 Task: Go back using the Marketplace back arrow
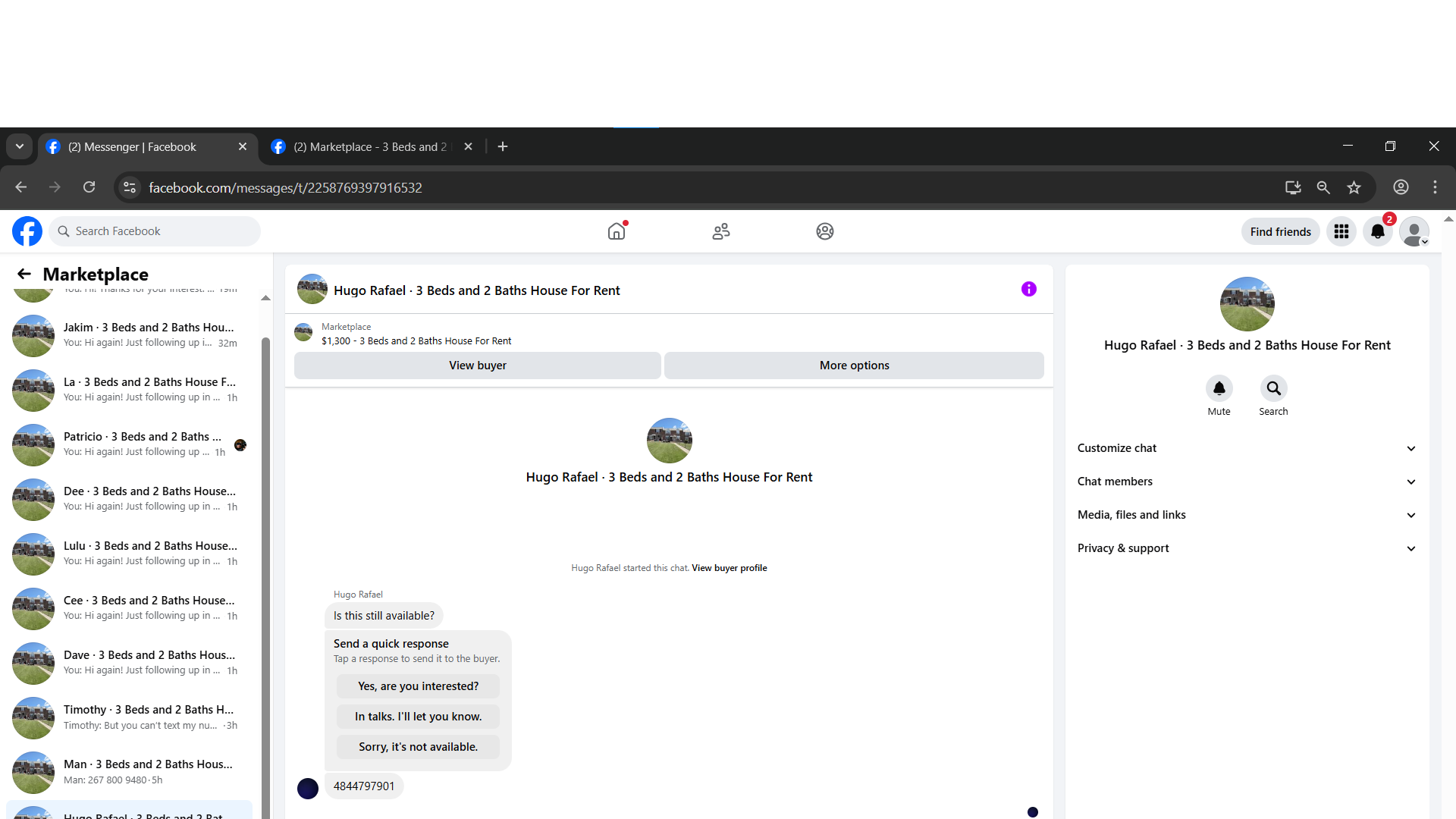(24, 274)
